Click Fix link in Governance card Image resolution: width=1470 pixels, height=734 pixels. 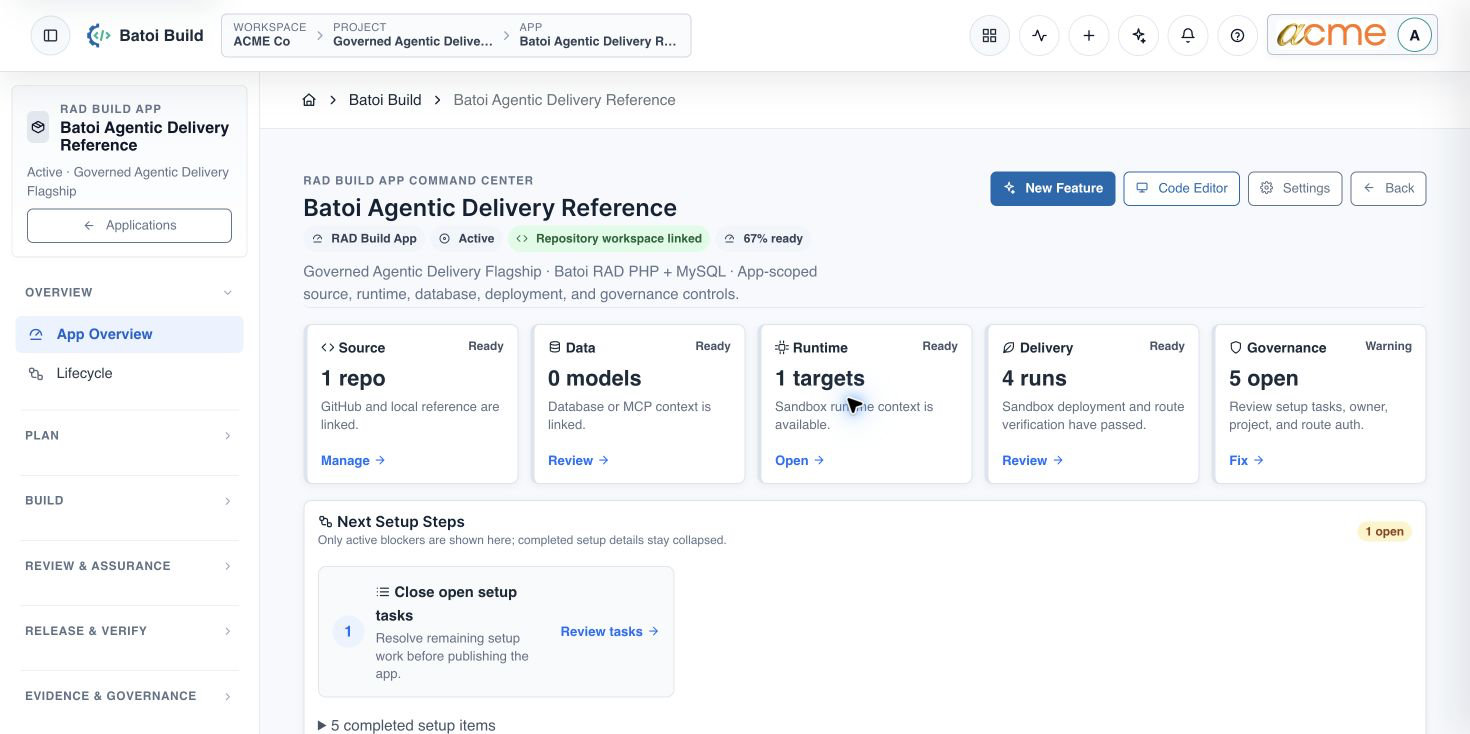coord(1247,460)
